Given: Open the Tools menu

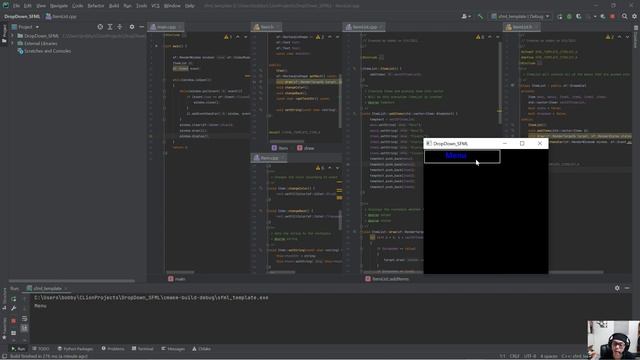Looking at the screenshot, I should pyautogui.click(x=142, y=6).
